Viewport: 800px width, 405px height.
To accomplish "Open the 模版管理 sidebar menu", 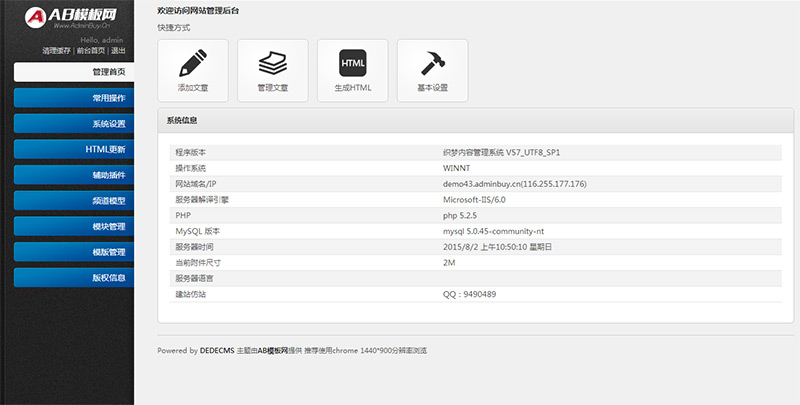I will tap(74, 252).
